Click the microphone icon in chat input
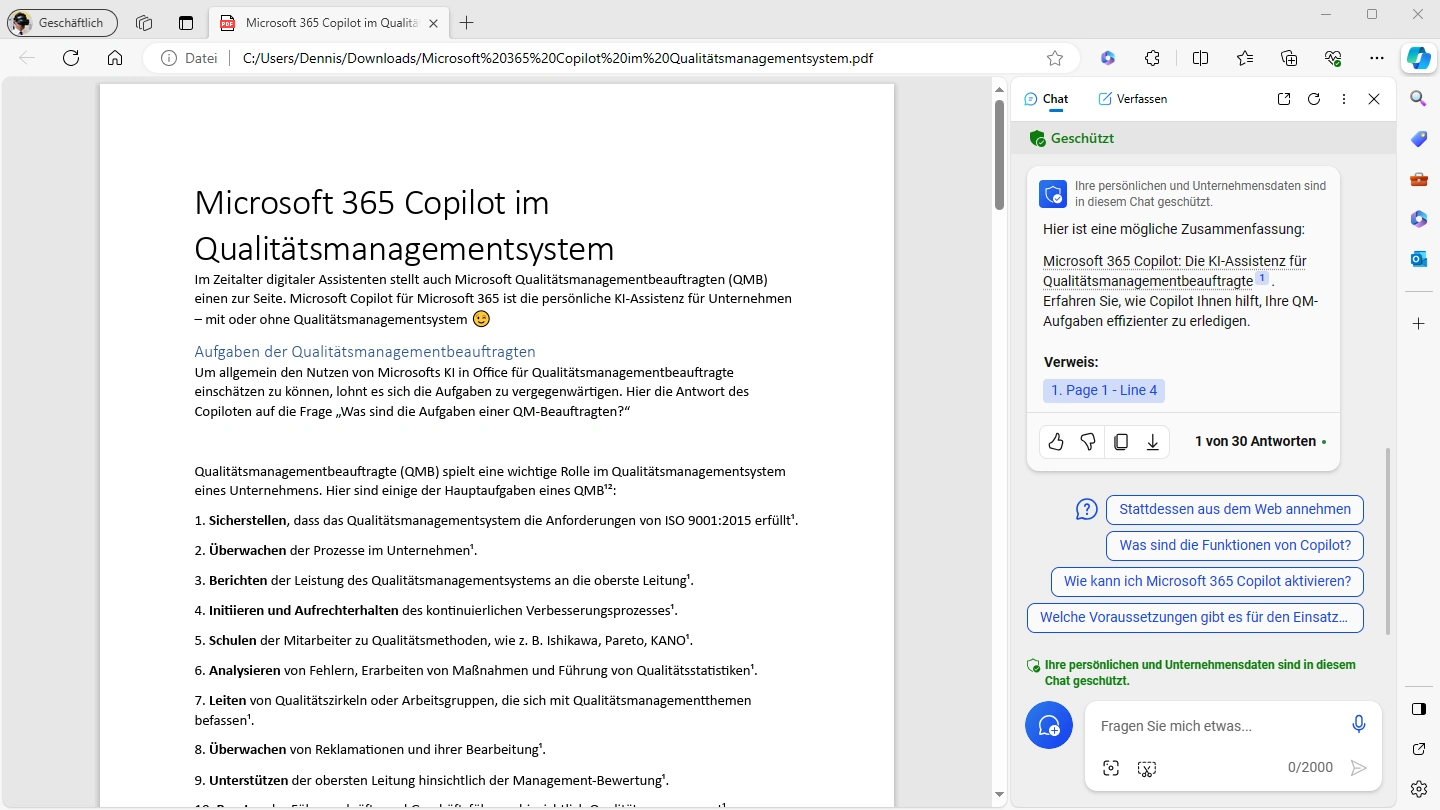Viewport: 1440px width, 810px height. click(1358, 725)
